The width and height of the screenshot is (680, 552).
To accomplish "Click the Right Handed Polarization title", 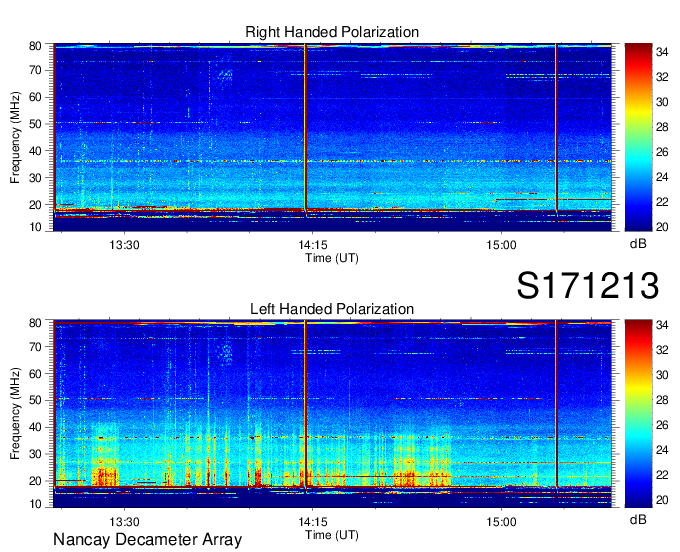I will pos(332,32).
